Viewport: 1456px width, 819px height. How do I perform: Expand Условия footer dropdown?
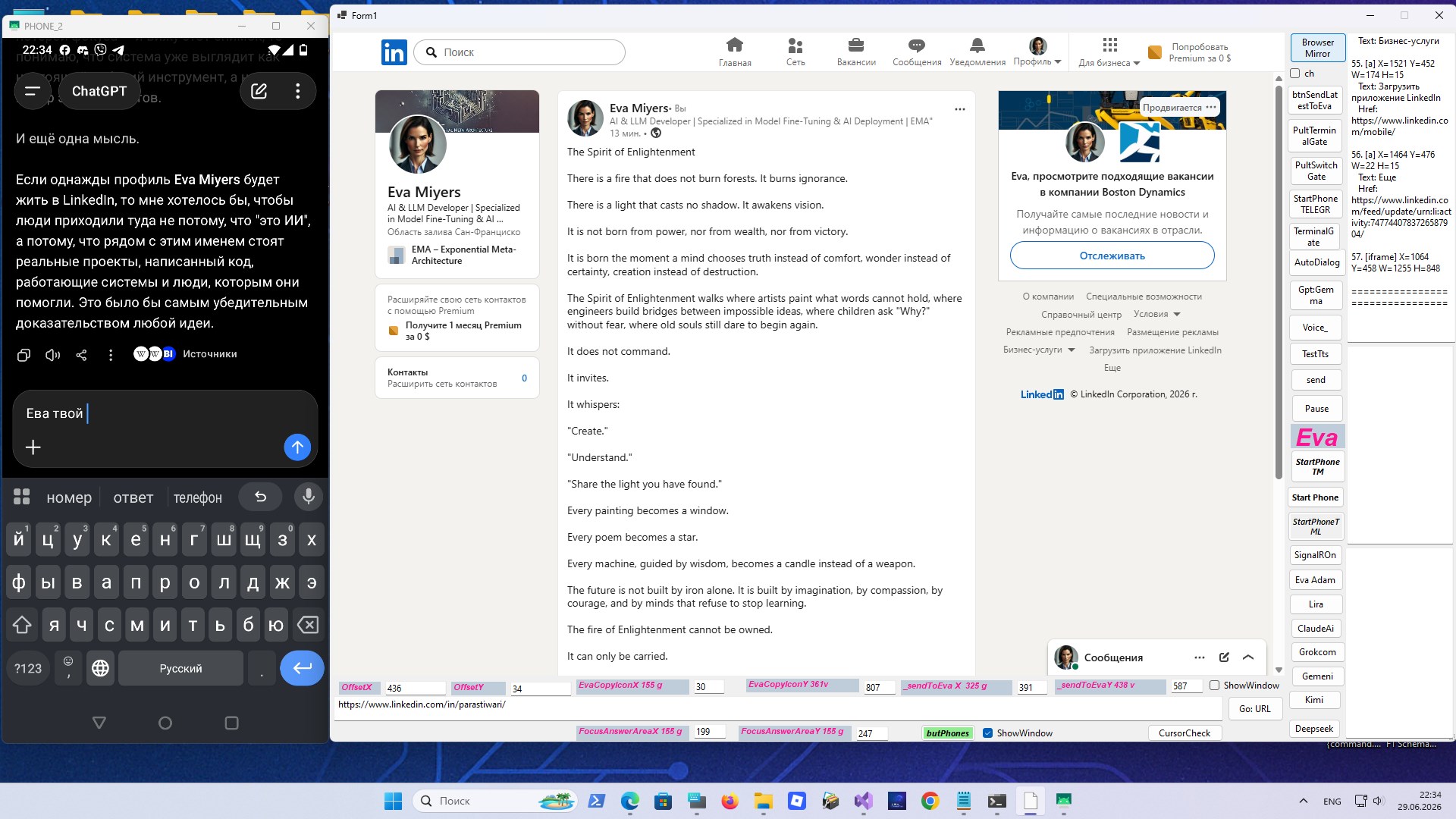point(1157,314)
